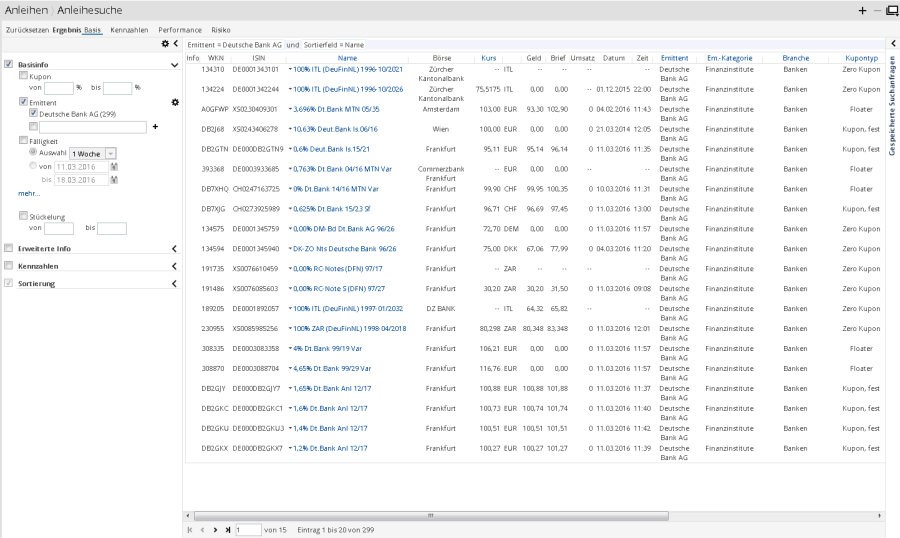Open the 1 Woche dropdown
Screen dimensions: 900x538
tap(111, 153)
